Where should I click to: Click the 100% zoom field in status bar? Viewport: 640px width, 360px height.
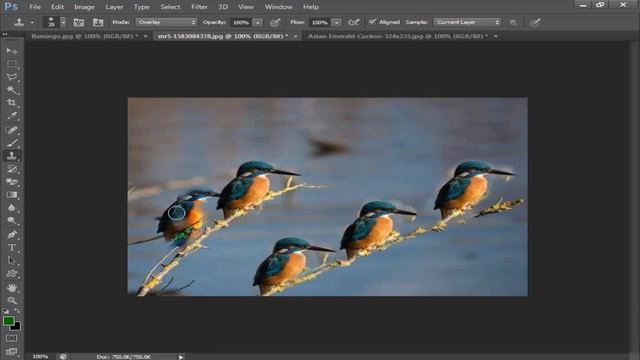coord(40,356)
